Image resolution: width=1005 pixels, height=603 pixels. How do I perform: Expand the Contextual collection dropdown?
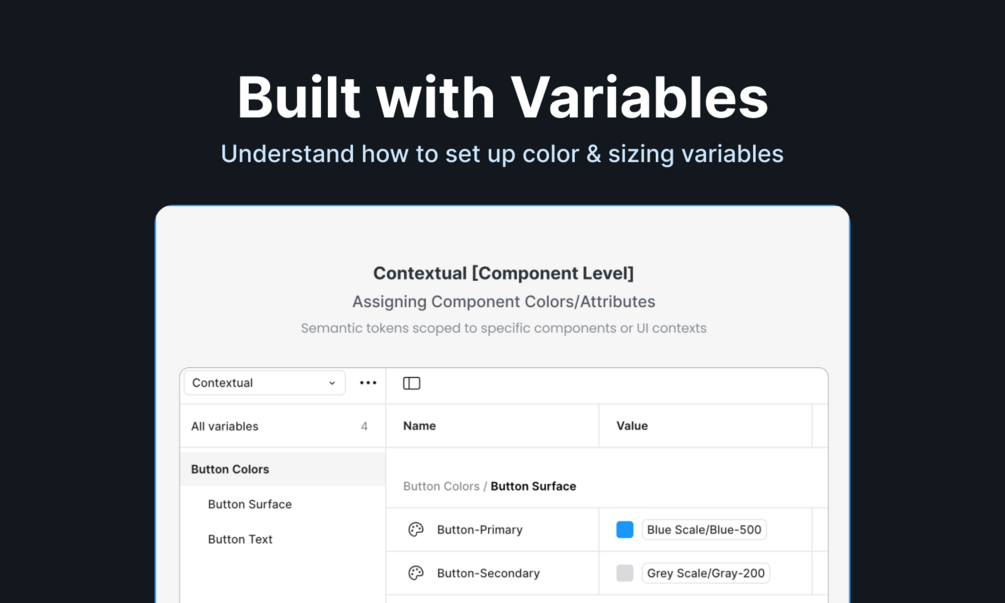coord(265,383)
